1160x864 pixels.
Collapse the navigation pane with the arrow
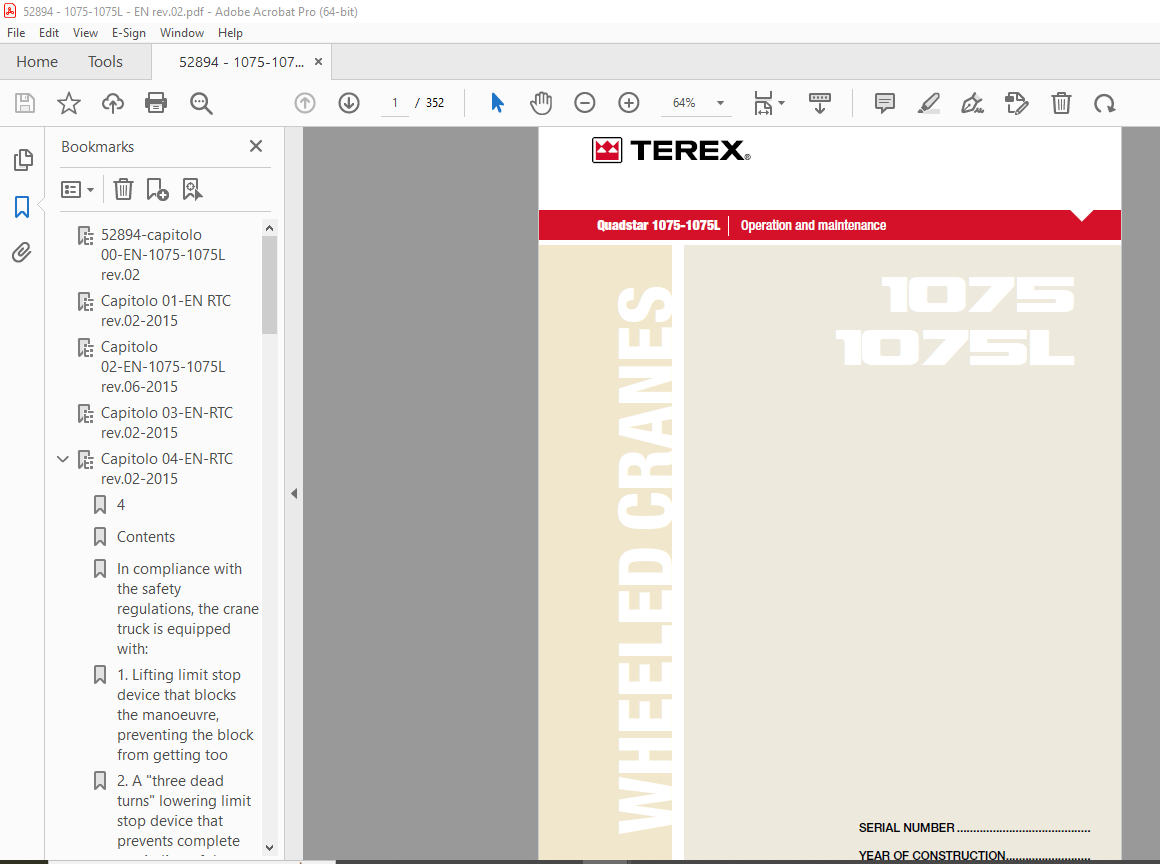point(294,493)
